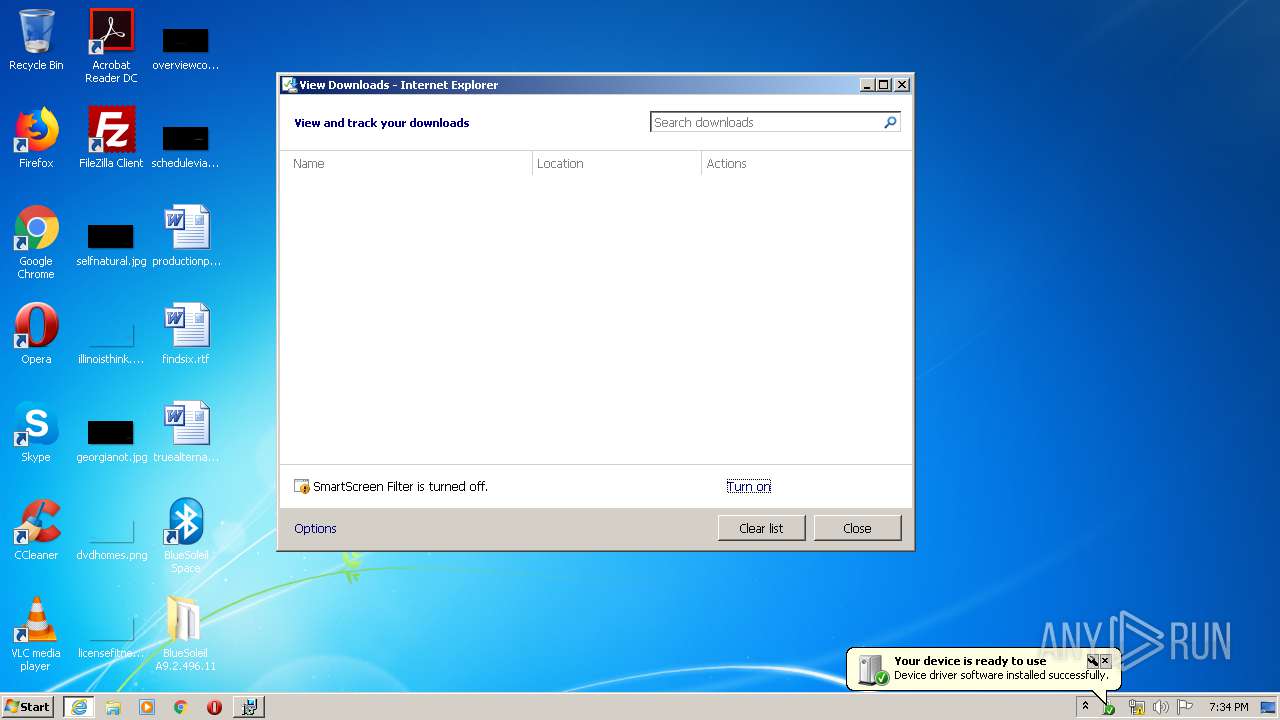Open the Recycle Bin desktop icon

pos(36,40)
